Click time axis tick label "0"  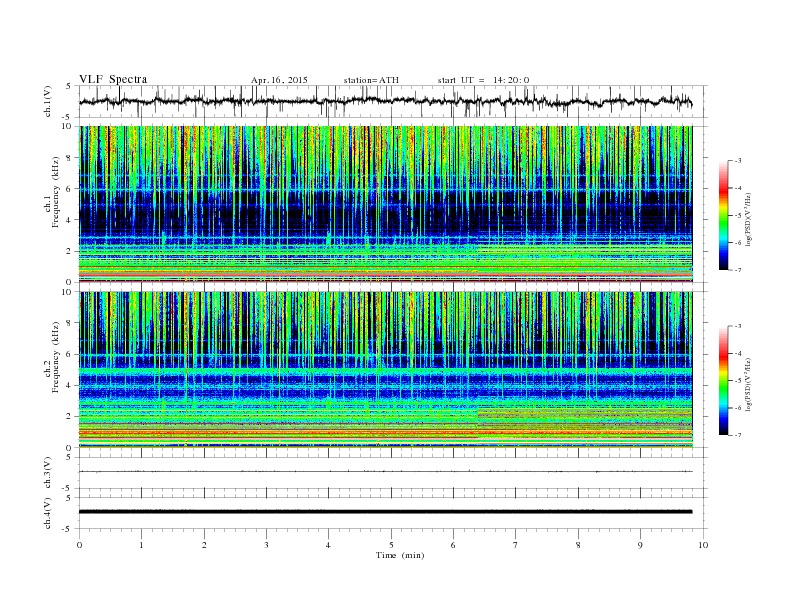[x=79, y=545]
